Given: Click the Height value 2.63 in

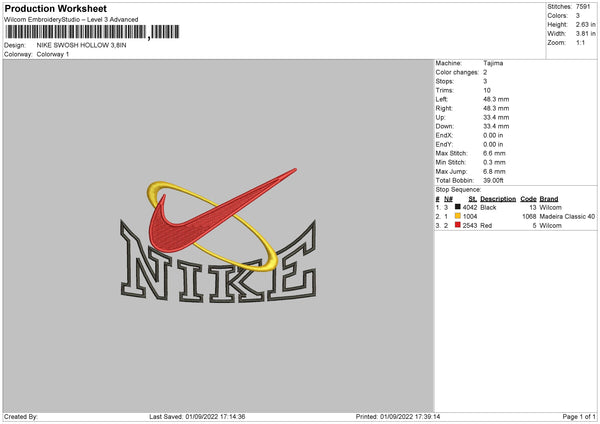Looking at the screenshot, I should tap(586, 24).
